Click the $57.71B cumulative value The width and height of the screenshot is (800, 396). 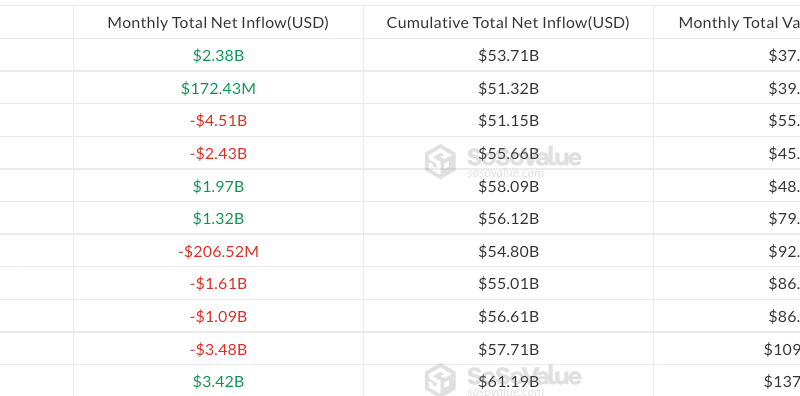[x=509, y=350]
